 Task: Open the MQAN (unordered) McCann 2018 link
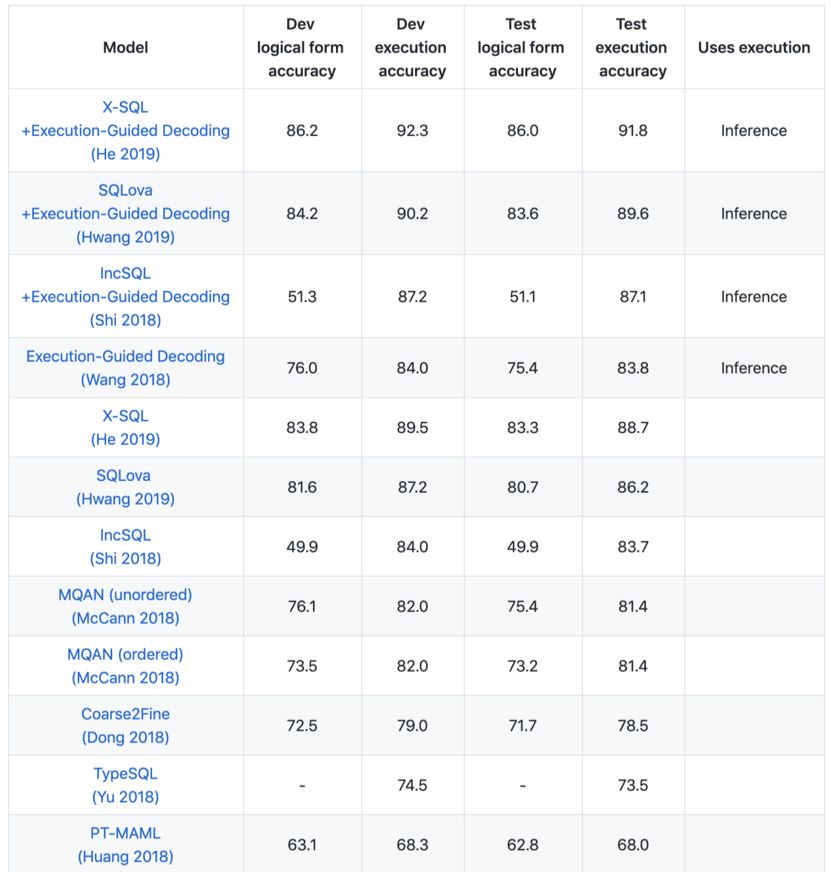[125, 606]
